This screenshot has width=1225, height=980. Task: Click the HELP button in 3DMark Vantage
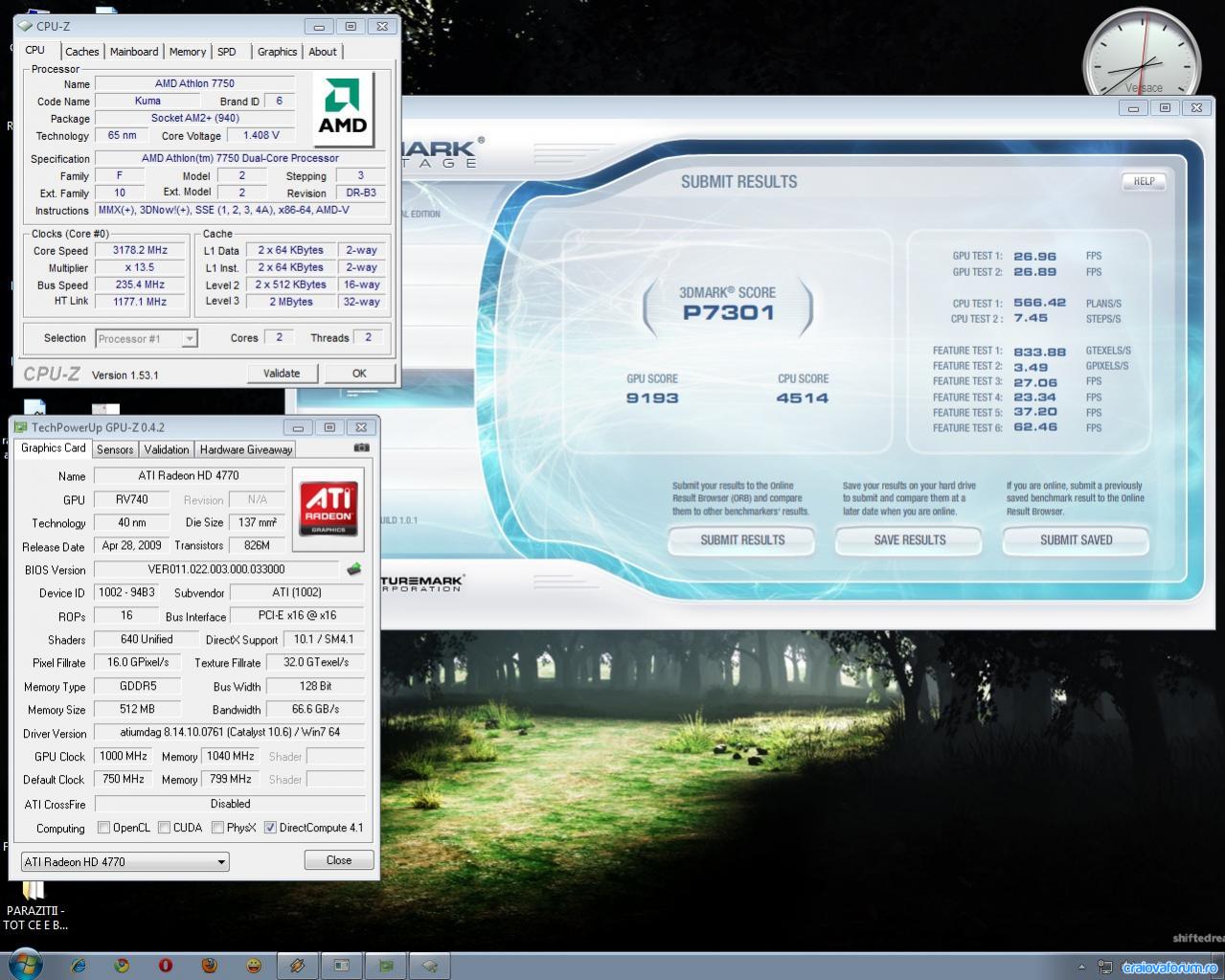pyautogui.click(x=1144, y=181)
